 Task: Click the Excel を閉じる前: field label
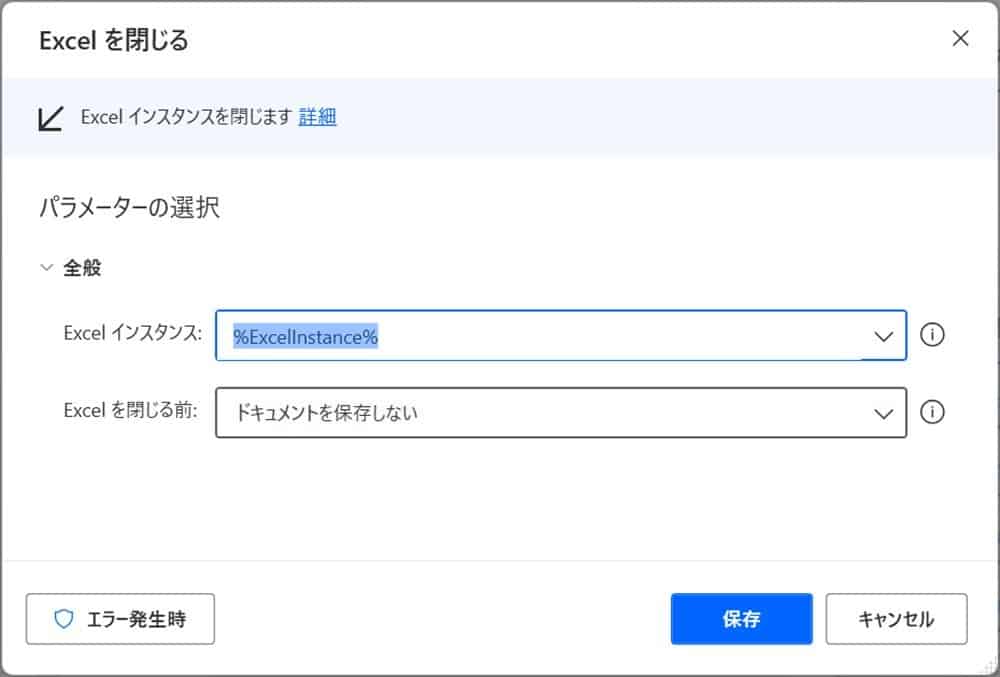(132, 411)
